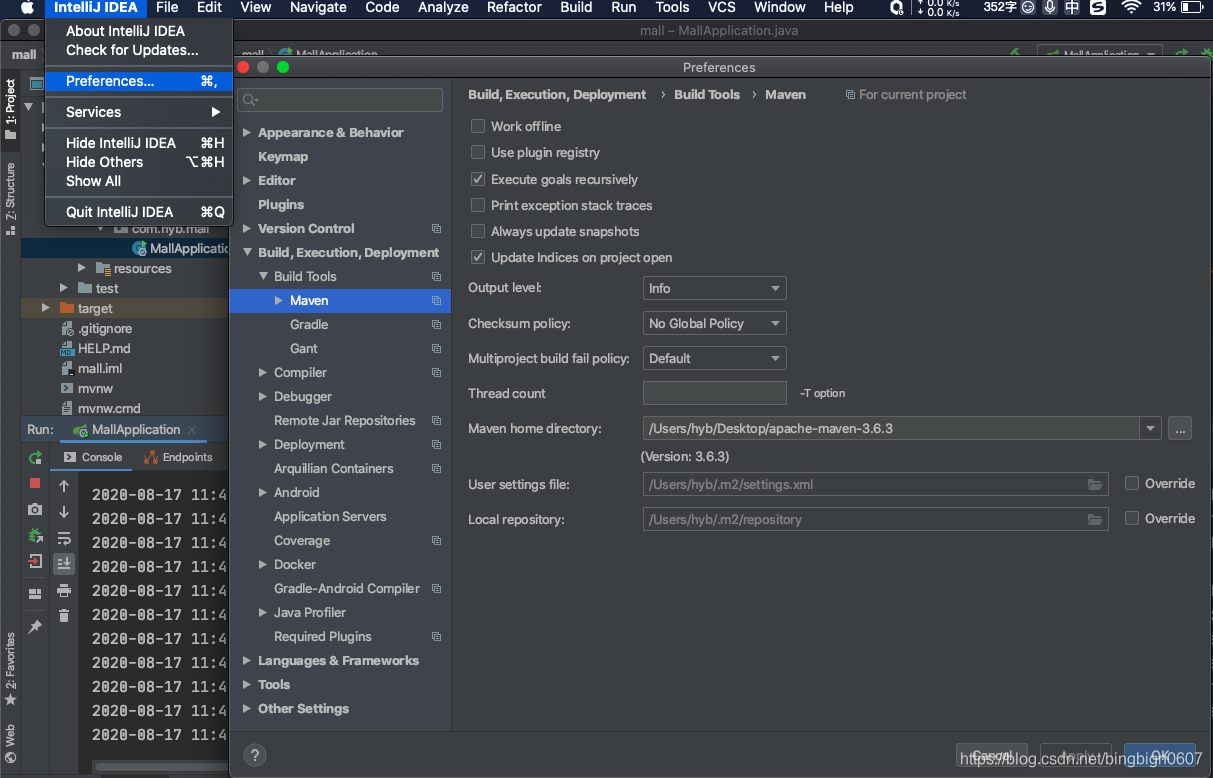
Task: Open the Output level Info dropdown
Action: 714,288
